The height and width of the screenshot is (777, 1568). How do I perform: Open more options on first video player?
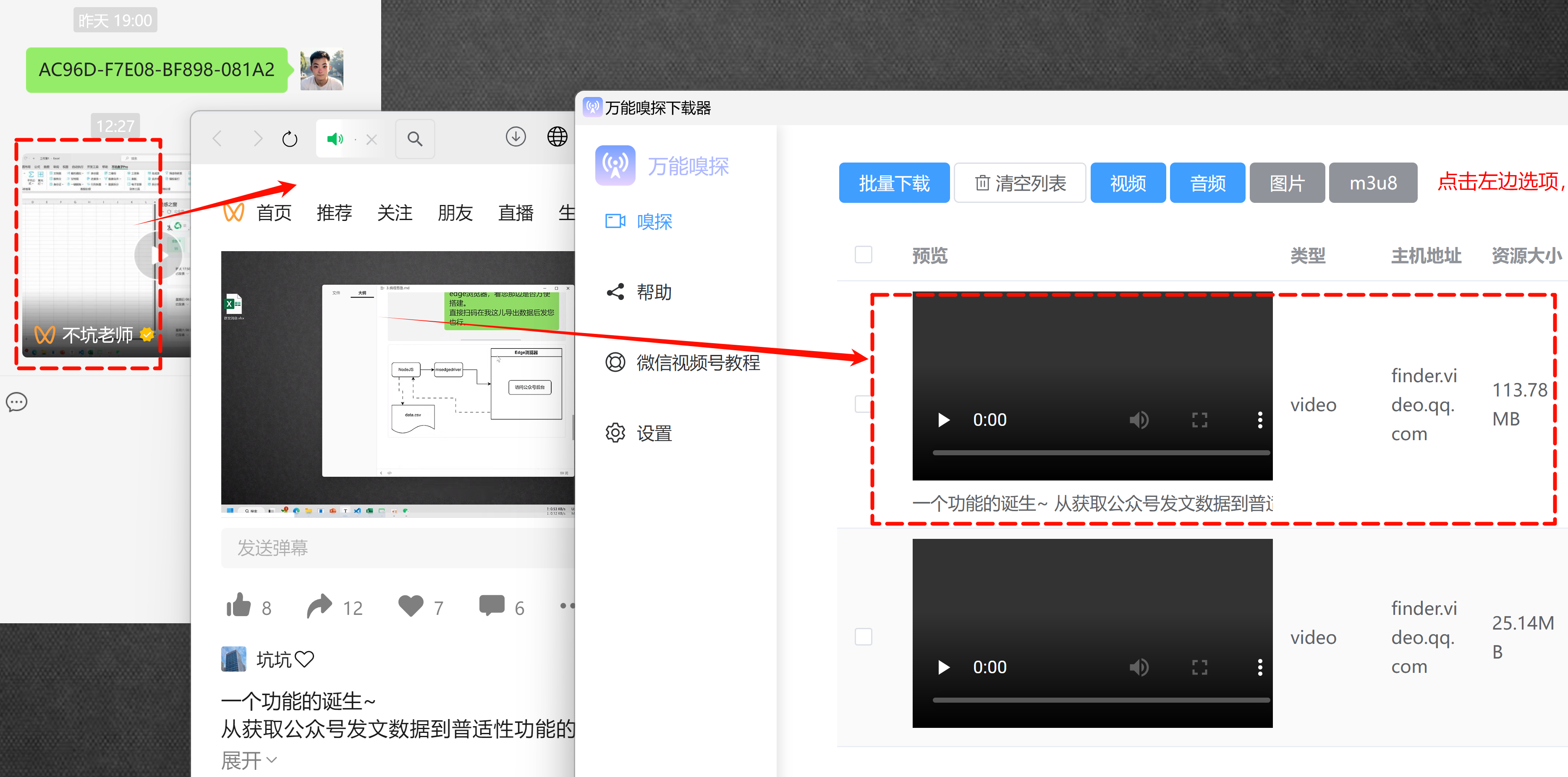(x=1259, y=420)
